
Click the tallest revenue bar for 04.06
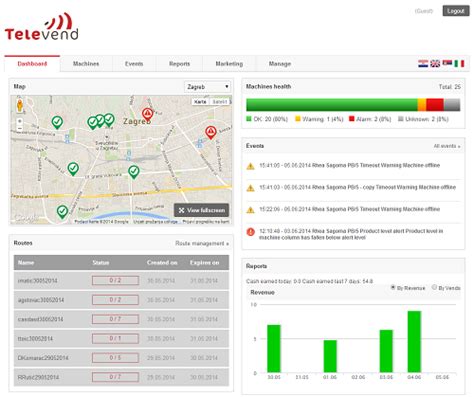click(x=414, y=342)
